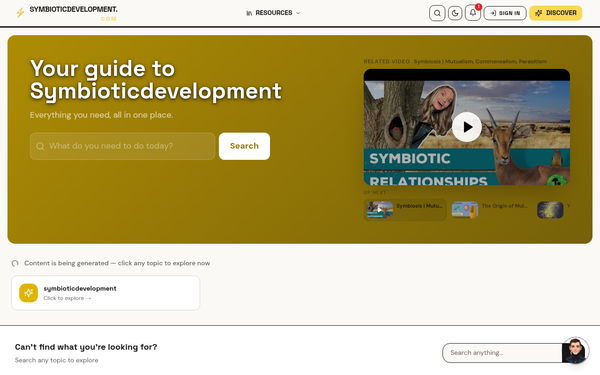The width and height of the screenshot is (600, 375).
Task: Click the SYMBIOTICDEVELOPMENT.COM site title
Action: [x=73, y=13]
